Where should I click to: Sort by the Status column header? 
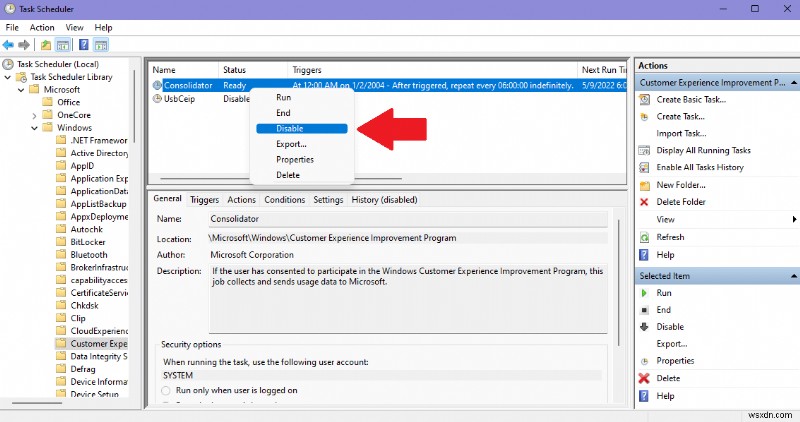tap(253, 70)
